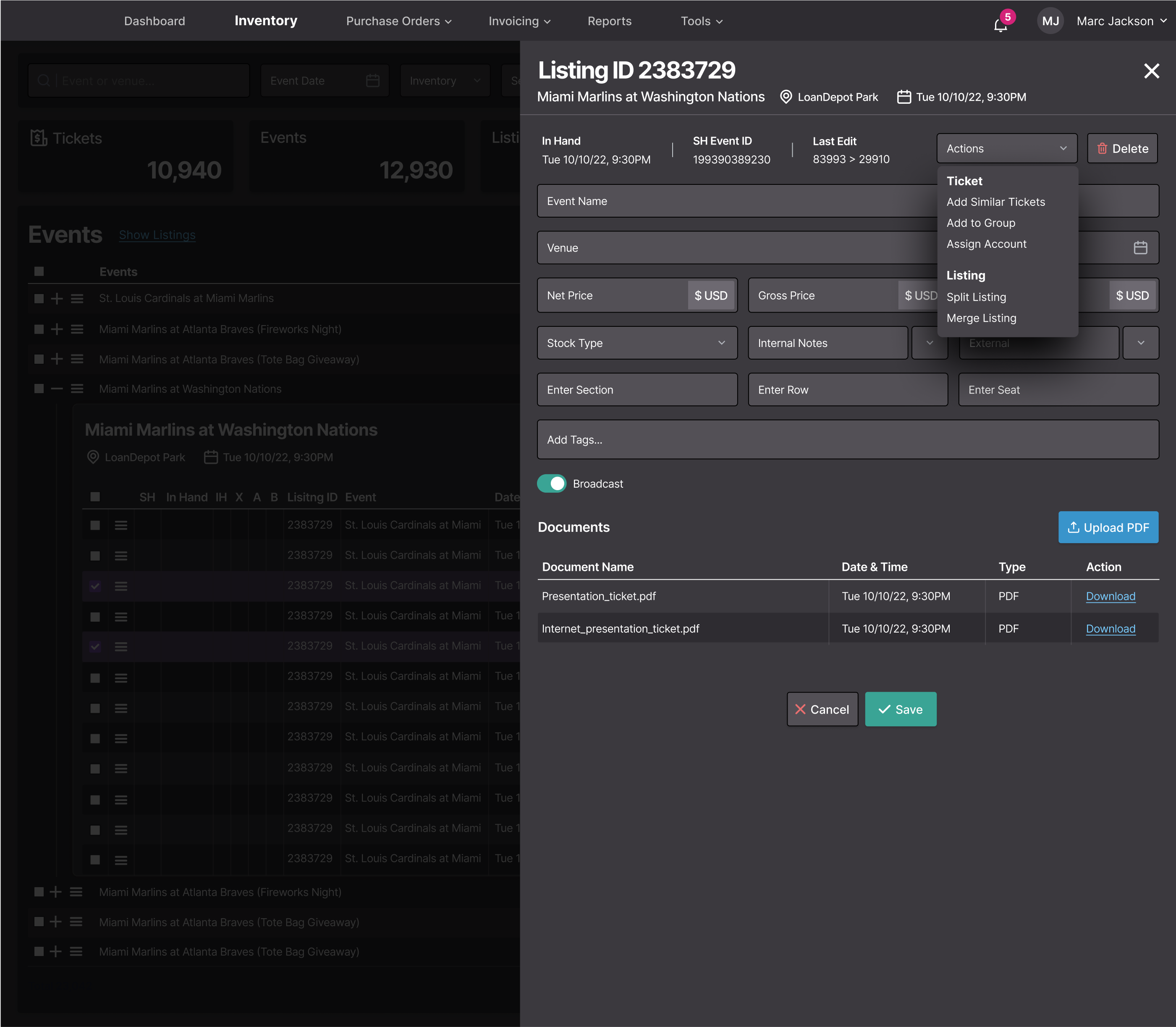Click the trash Delete button
The width and height of the screenshot is (1176, 1027).
point(1122,148)
